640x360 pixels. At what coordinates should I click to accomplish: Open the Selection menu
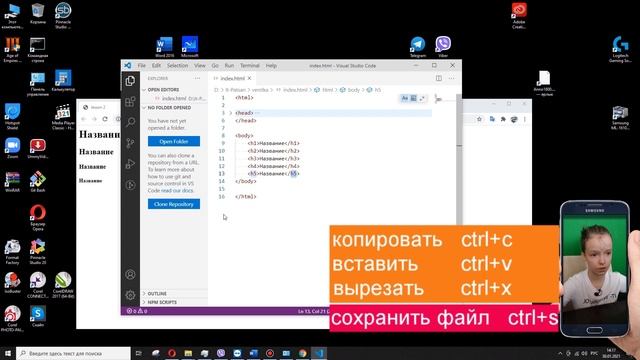(x=178, y=65)
